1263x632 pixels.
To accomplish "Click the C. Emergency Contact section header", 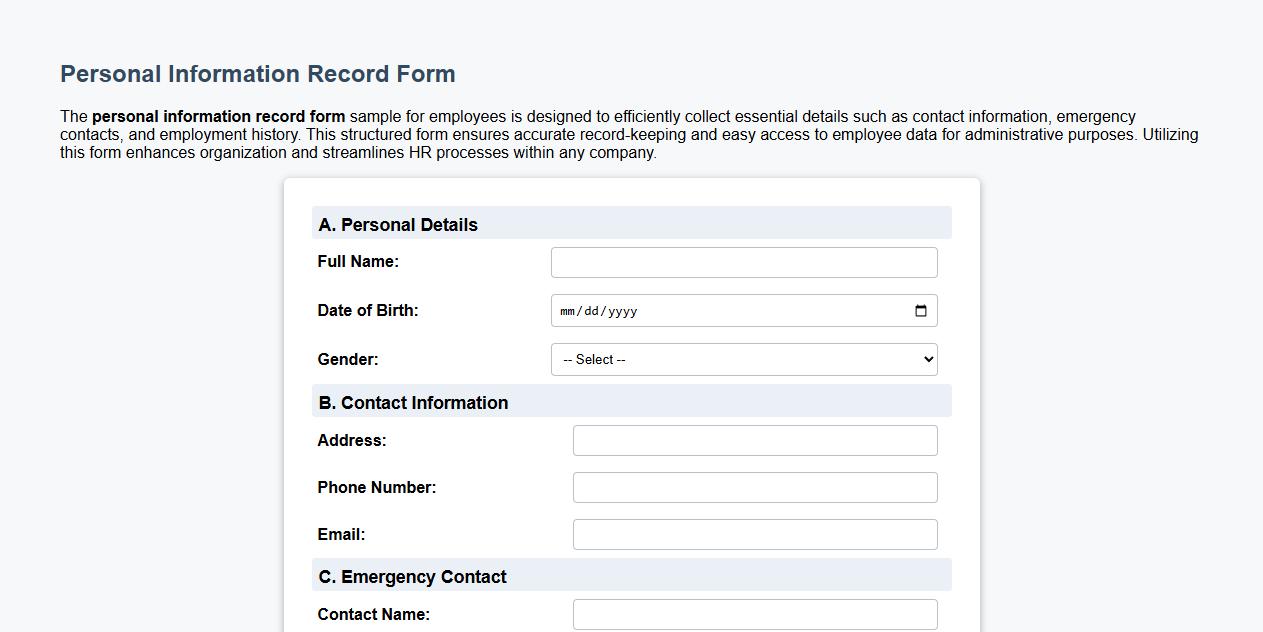I will (412, 576).
